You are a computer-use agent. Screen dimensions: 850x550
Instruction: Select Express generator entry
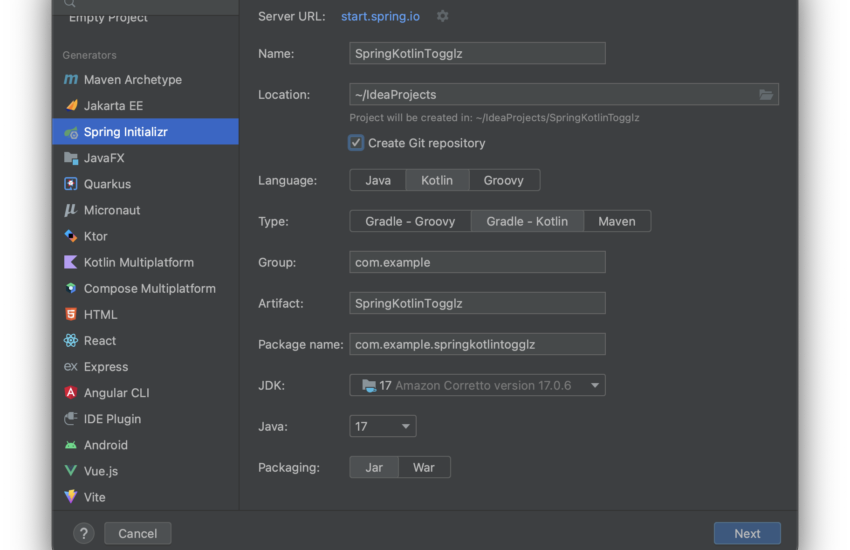pos(145,366)
